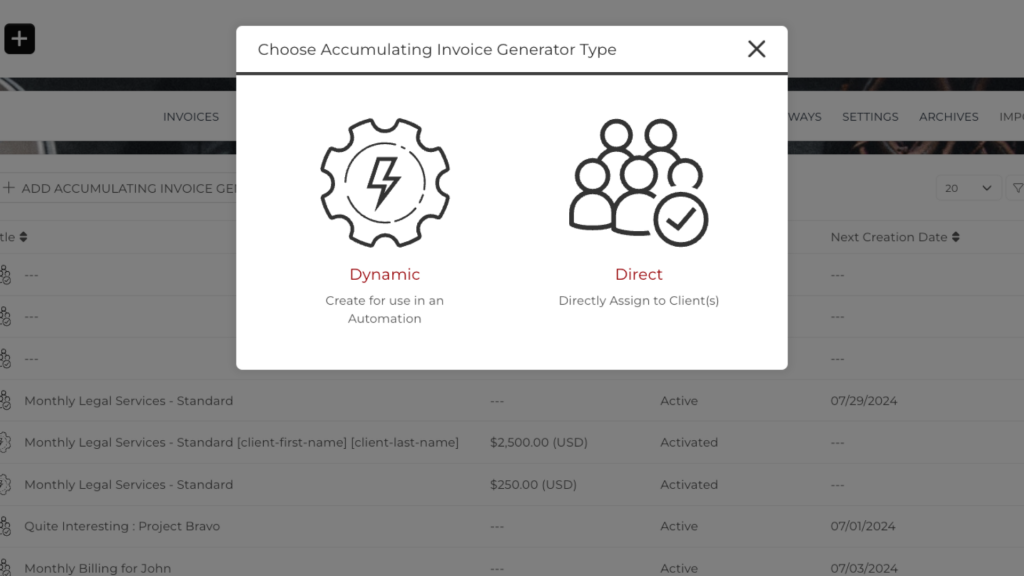Viewport: 1024px width, 576px height.
Task: Open the 20 per page dropdown
Action: (x=968, y=188)
